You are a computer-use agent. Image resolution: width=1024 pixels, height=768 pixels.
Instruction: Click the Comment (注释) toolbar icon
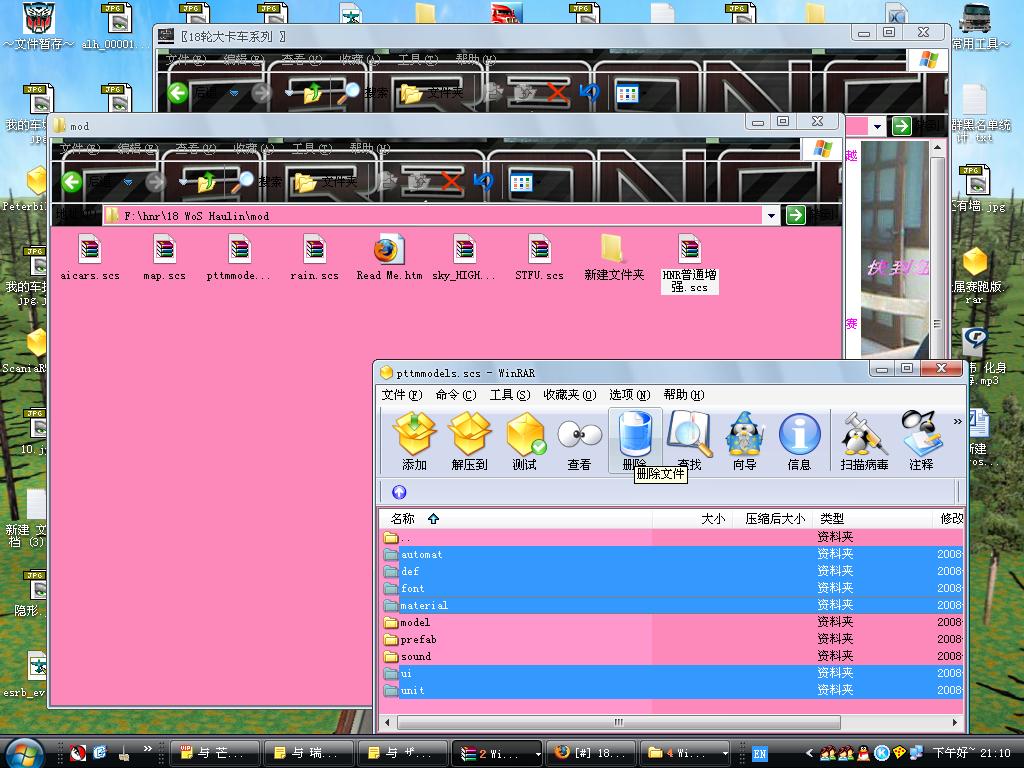click(921, 440)
